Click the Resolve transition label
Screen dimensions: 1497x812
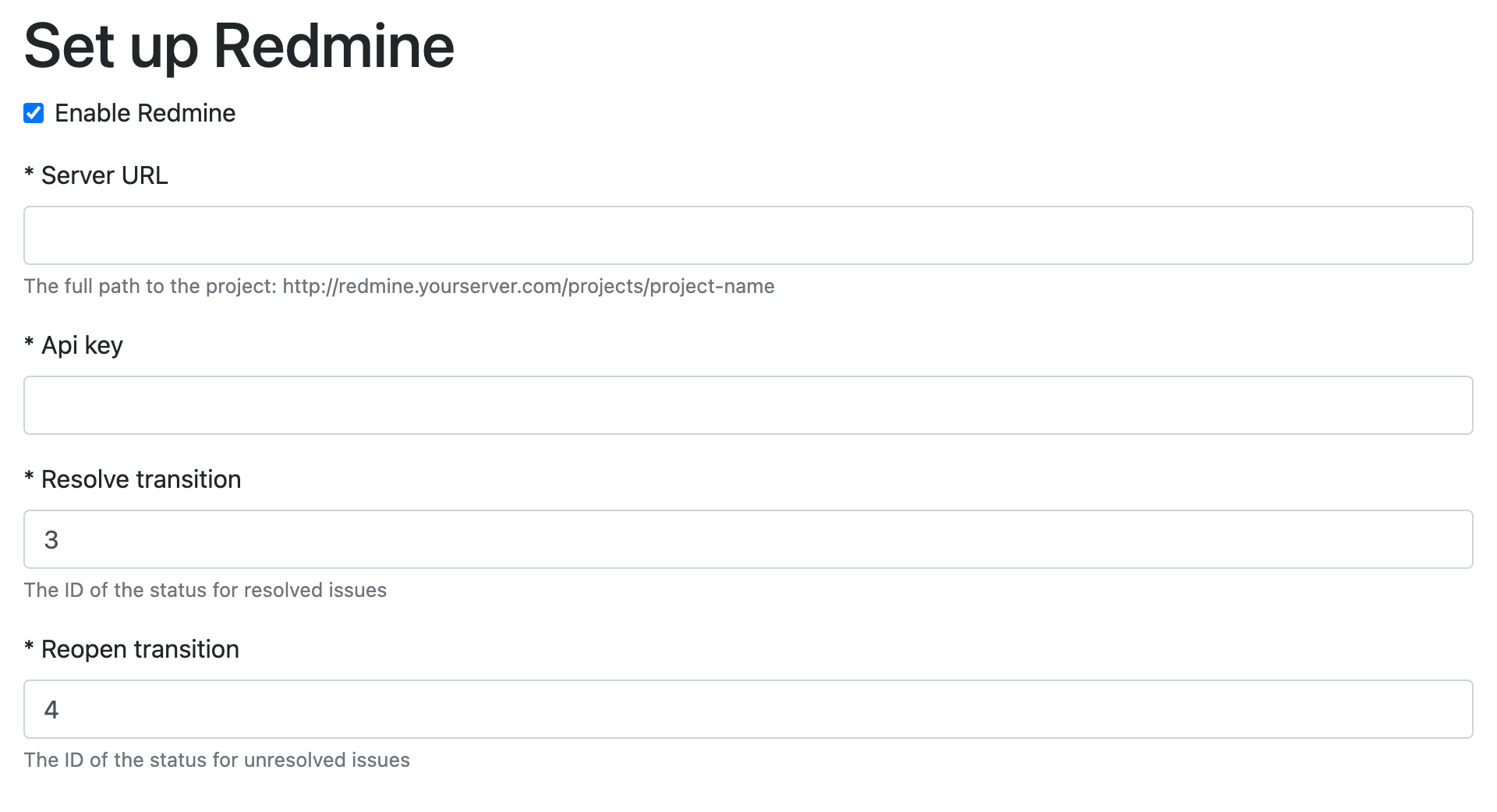[133, 479]
